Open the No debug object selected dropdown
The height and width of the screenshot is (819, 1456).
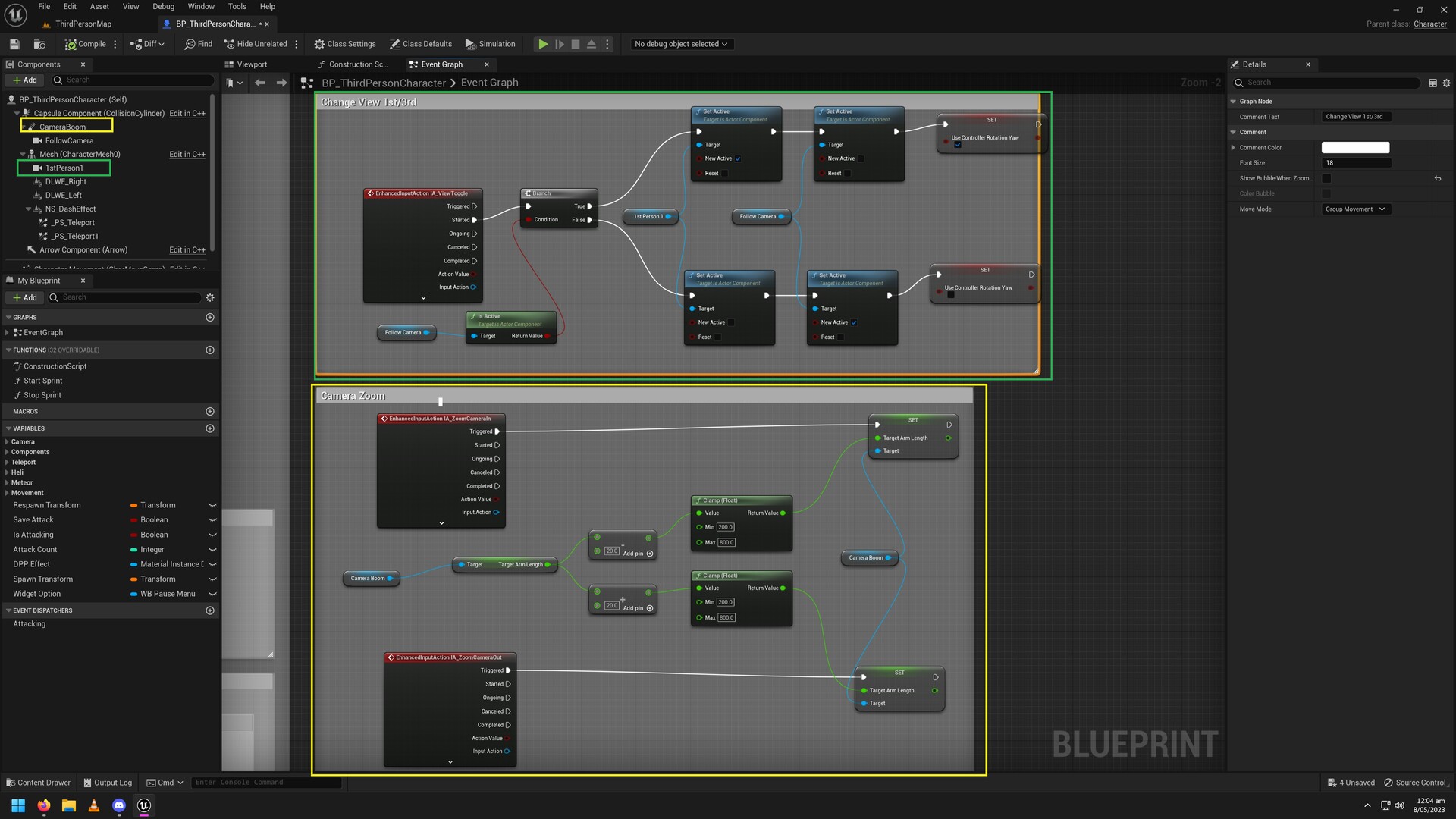680,43
